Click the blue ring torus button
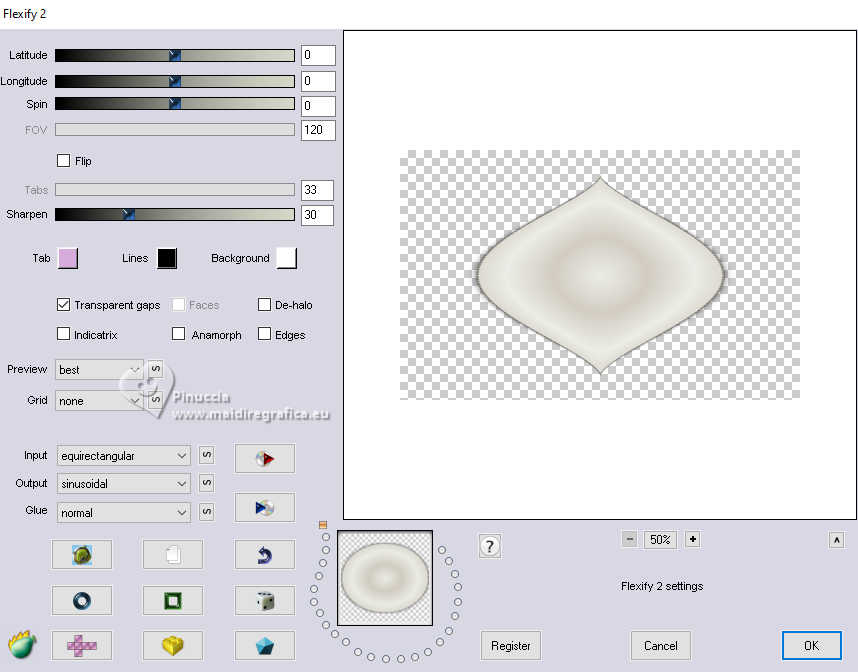Image resolution: width=858 pixels, height=672 pixels. click(82, 600)
